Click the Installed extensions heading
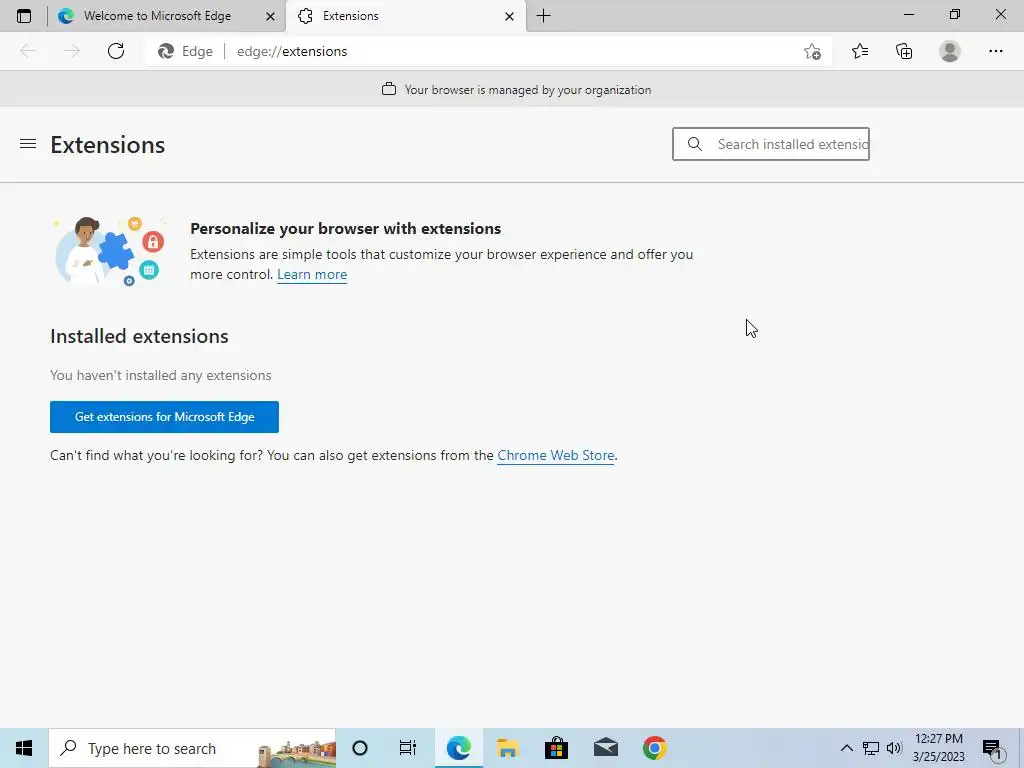Image resolution: width=1024 pixels, height=768 pixels. pyautogui.click(x=139, y=336)
